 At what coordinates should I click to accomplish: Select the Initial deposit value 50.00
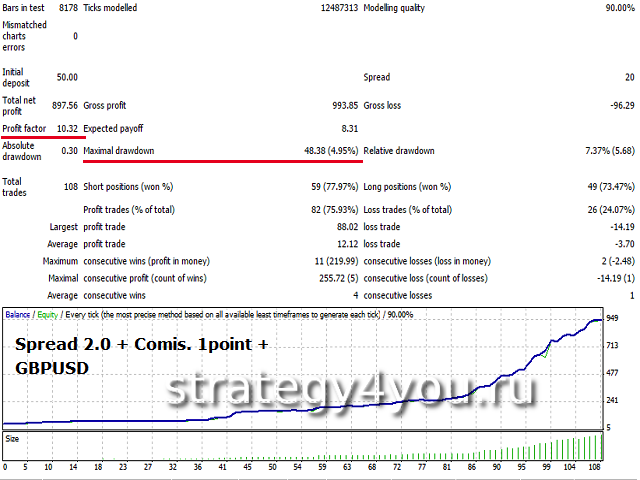click(x=67, y=77)
